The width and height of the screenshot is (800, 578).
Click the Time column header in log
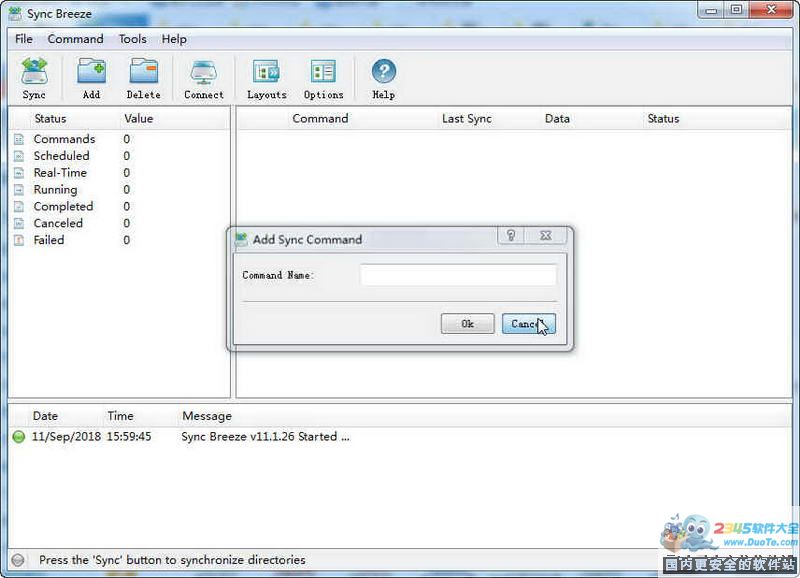(x=120, y=416)
